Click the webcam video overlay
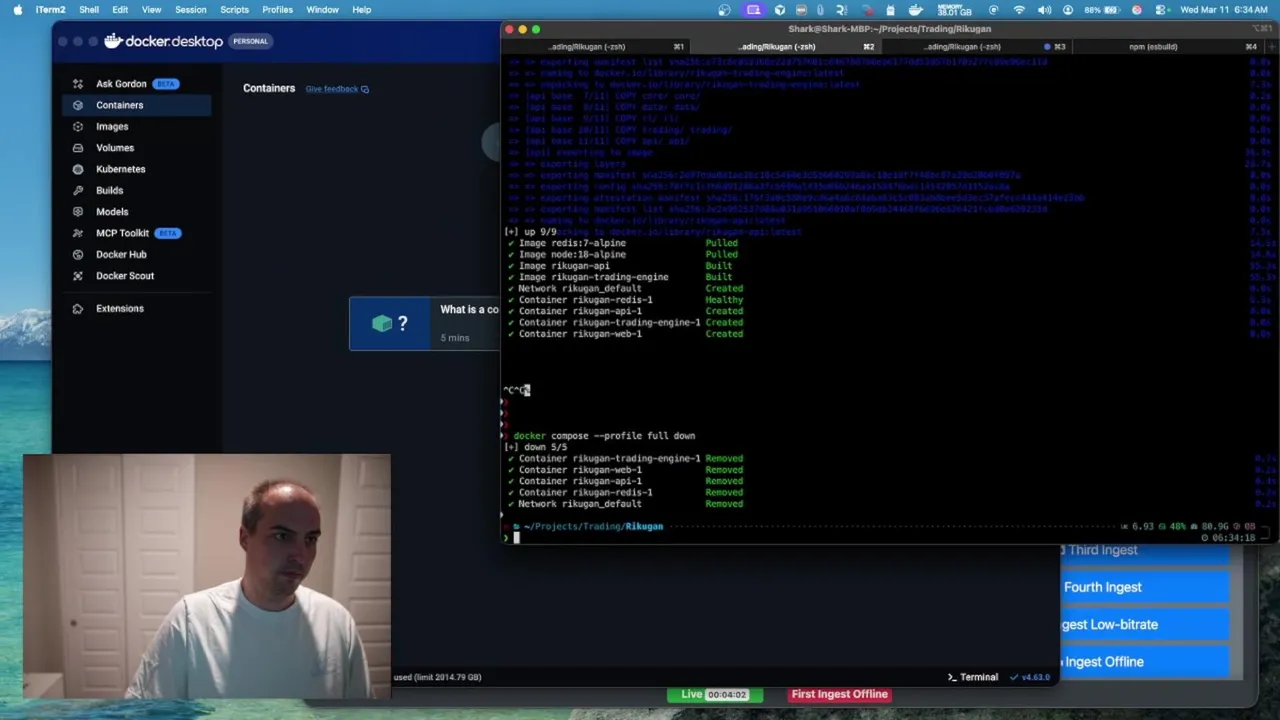Viewport: 1280px width, 720px height. click(x=207, y=577)
